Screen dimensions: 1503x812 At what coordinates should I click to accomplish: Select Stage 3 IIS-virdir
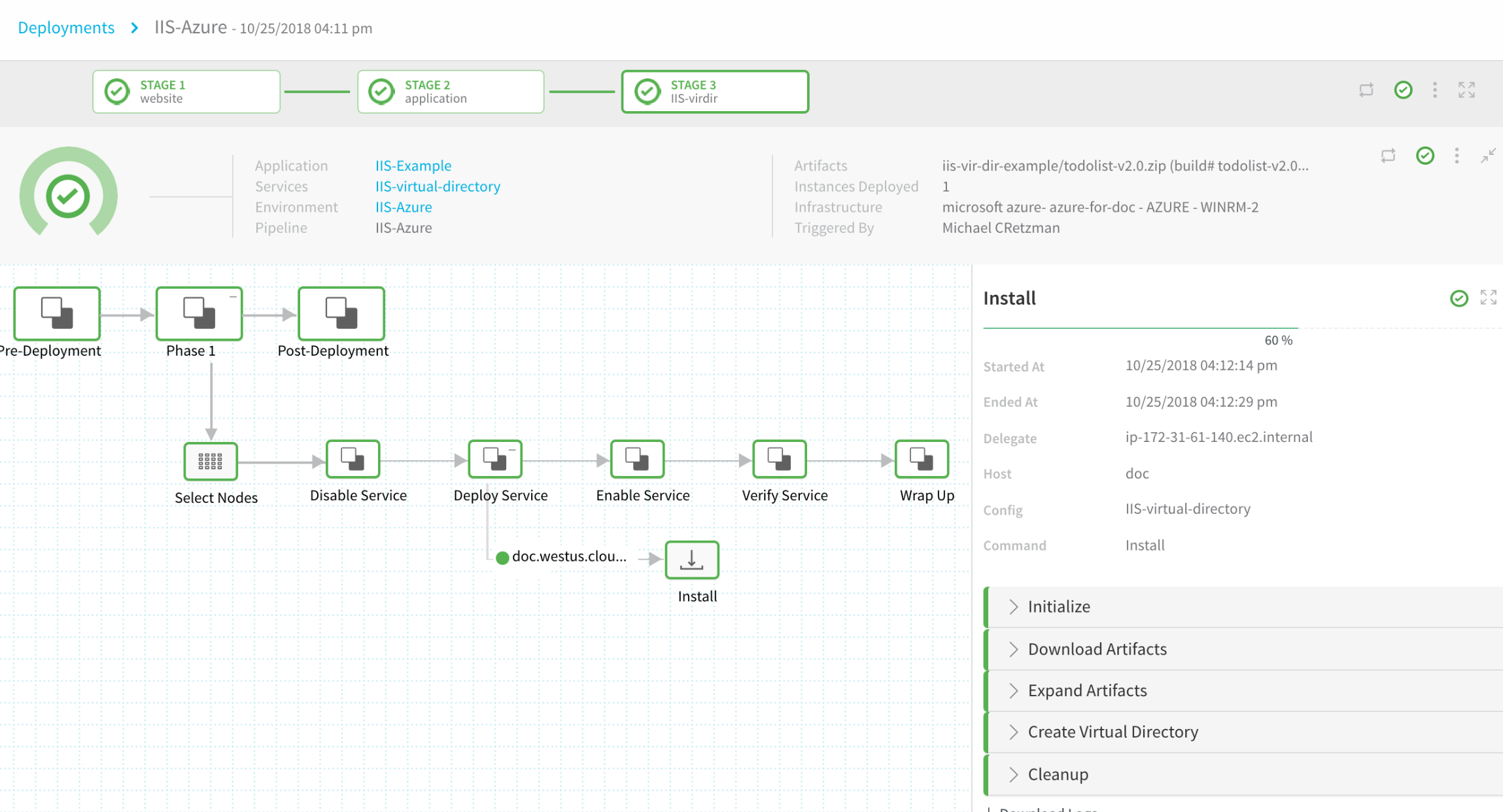(x=715, y=92)
